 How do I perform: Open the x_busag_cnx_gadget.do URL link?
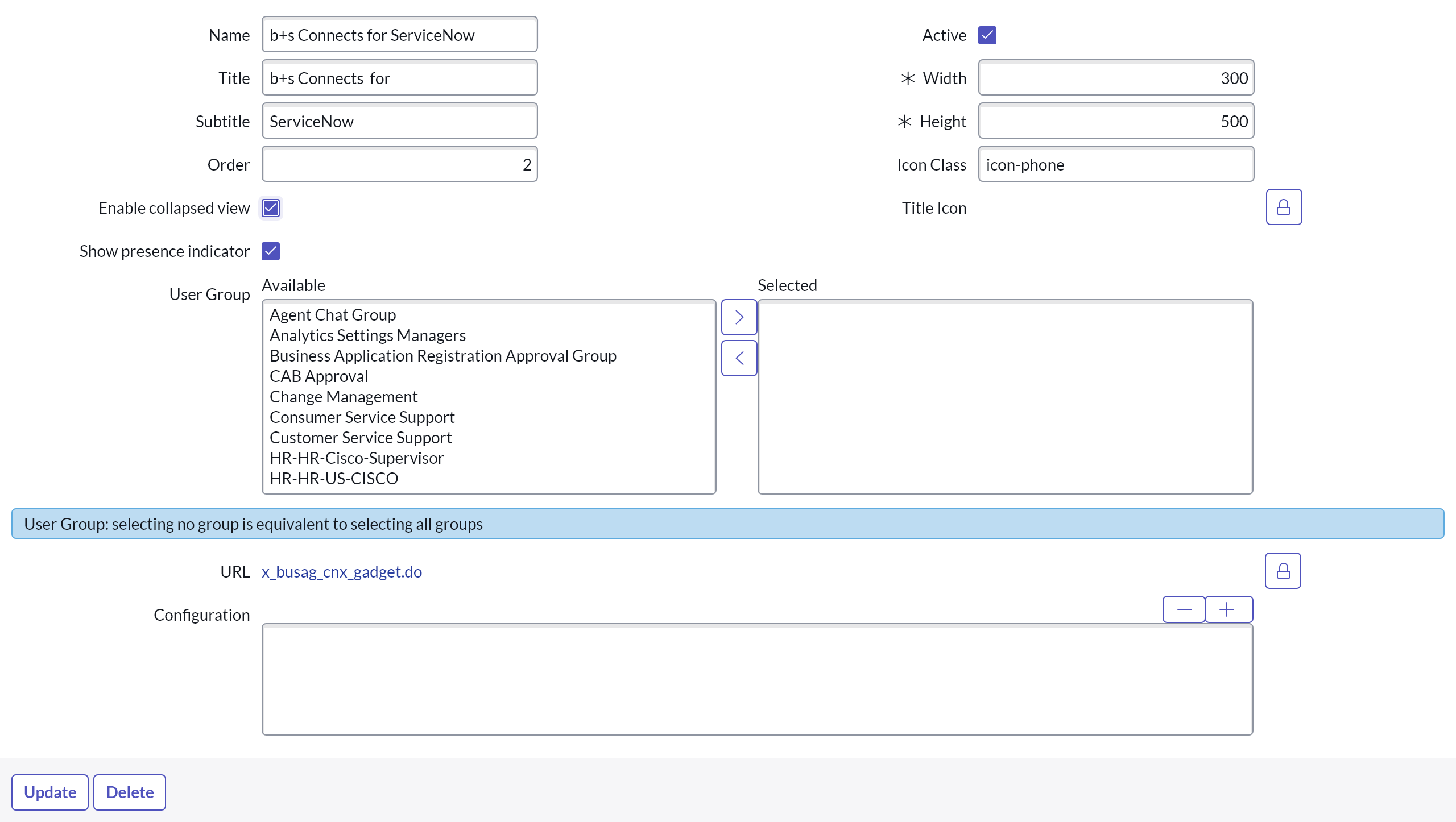[x=342, y=572]
